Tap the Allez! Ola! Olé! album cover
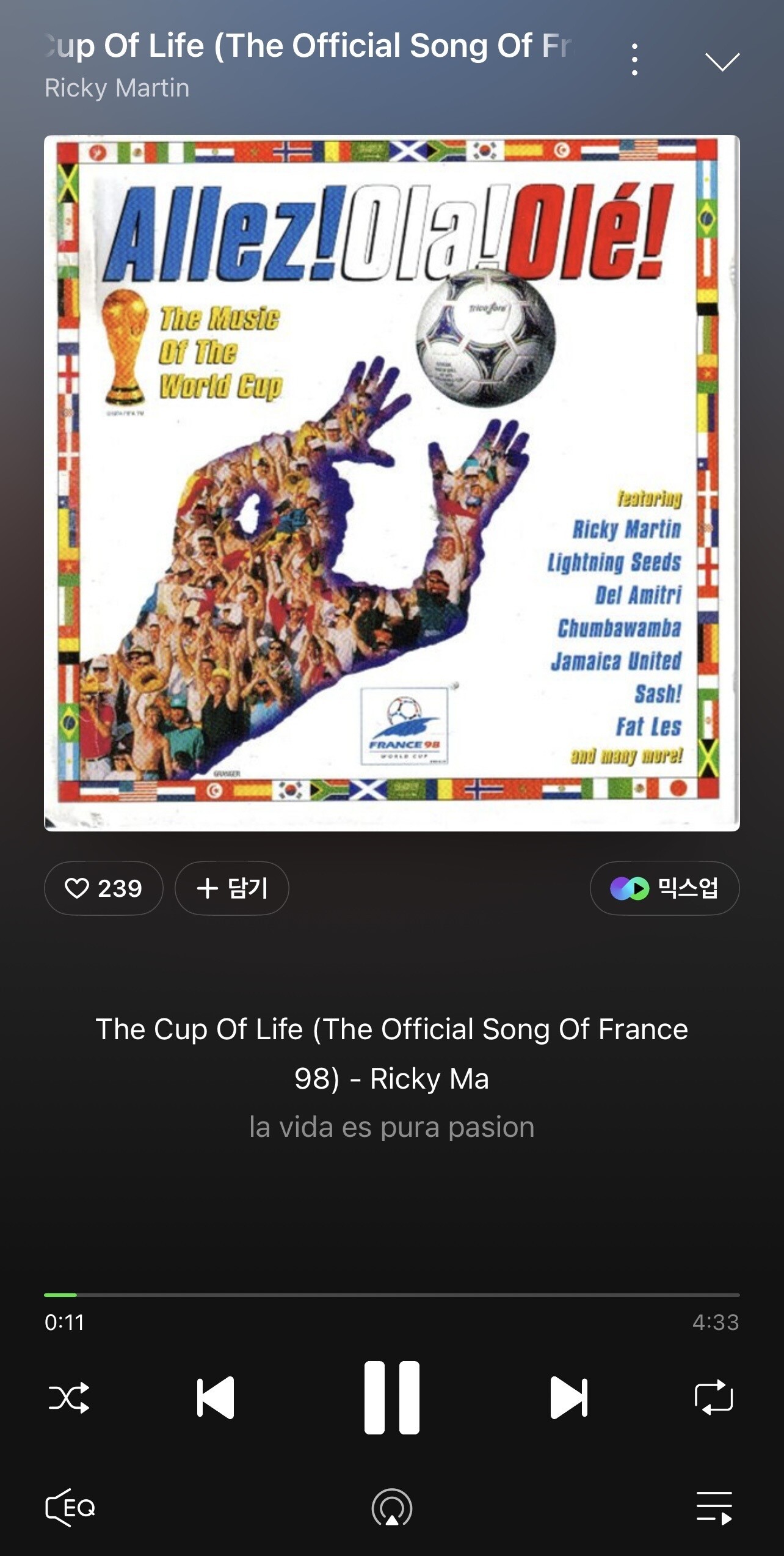This screenshot has height=1556, width=784. pos(391,483)
